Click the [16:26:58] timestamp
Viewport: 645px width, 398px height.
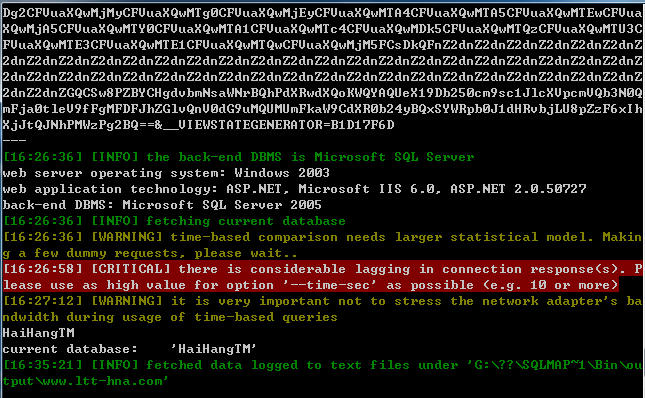click(x=42, y=269)
